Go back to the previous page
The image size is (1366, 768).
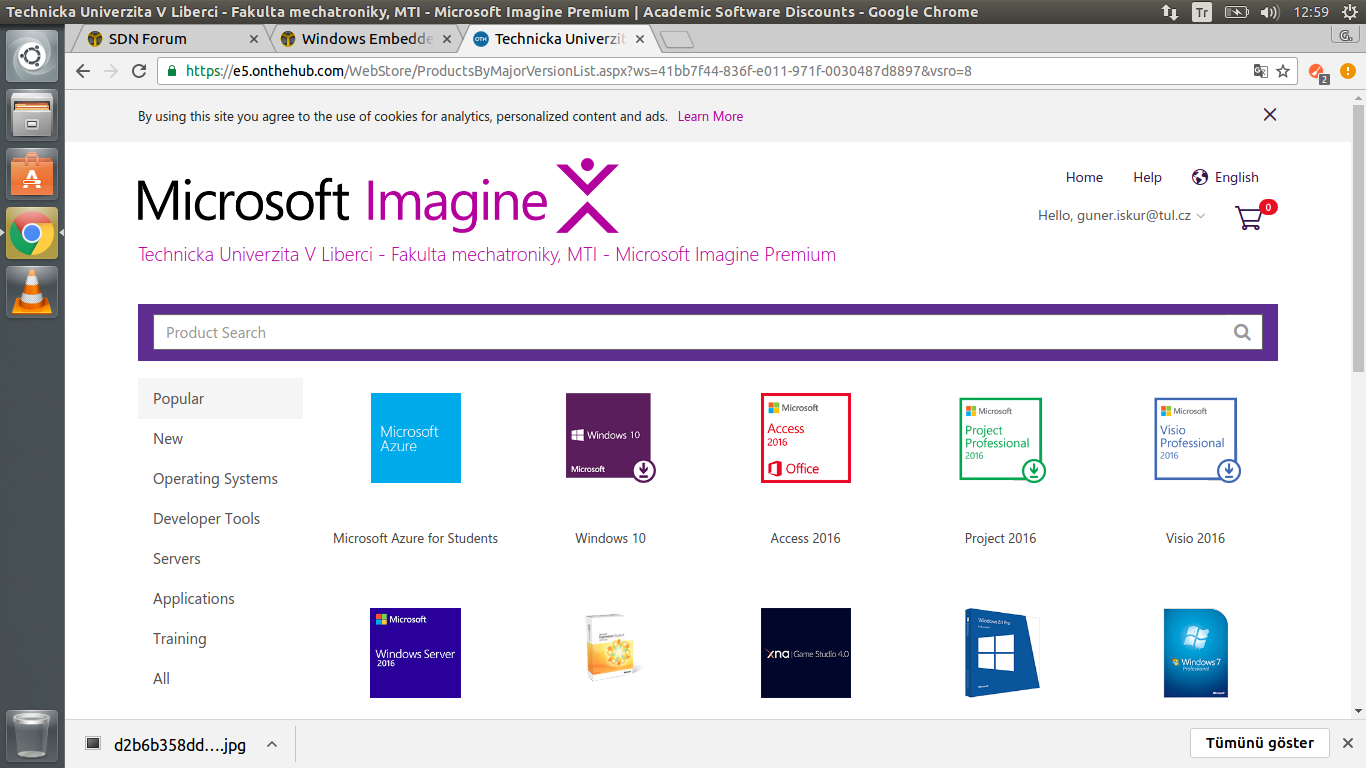[x=83, y=71]
